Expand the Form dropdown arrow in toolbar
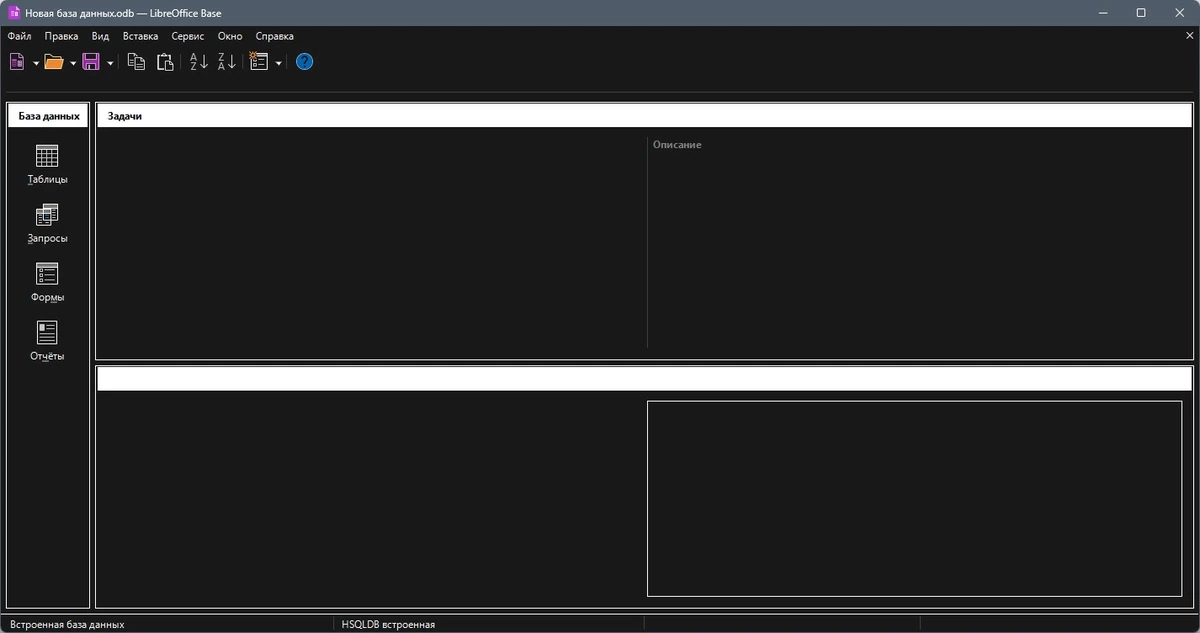 [x=278, y=63]
